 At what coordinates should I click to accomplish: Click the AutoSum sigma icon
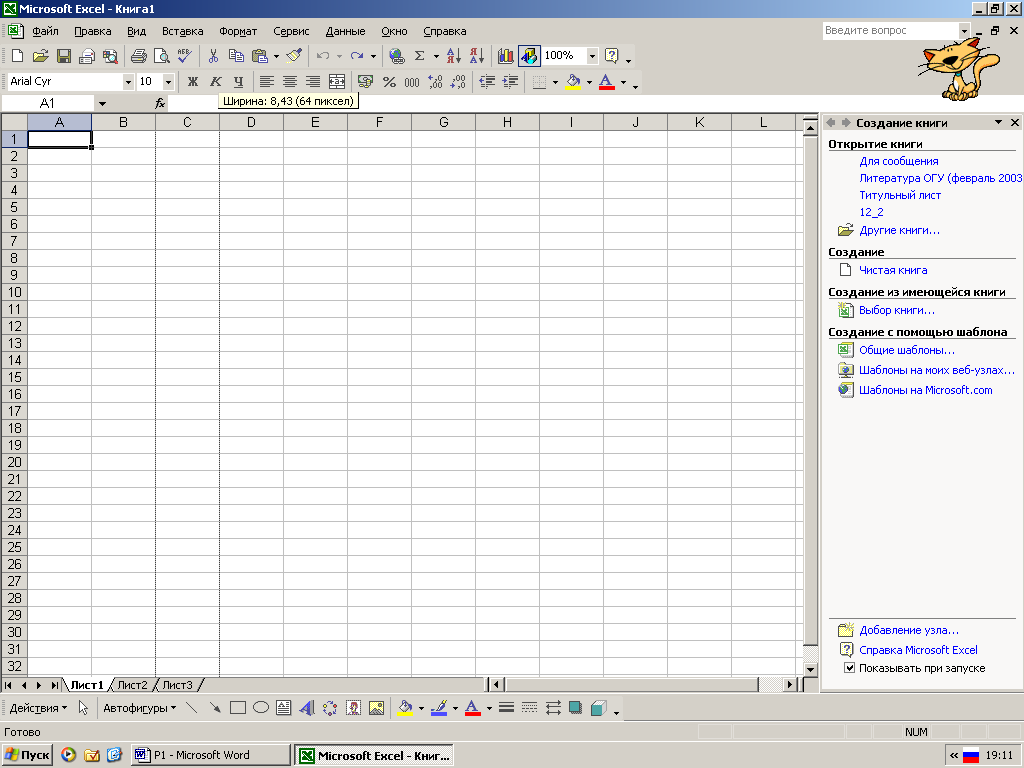tap(420, 56)
